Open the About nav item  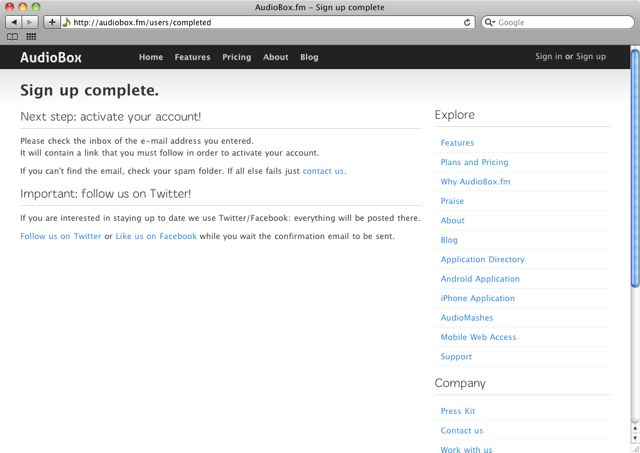(276, 57)
